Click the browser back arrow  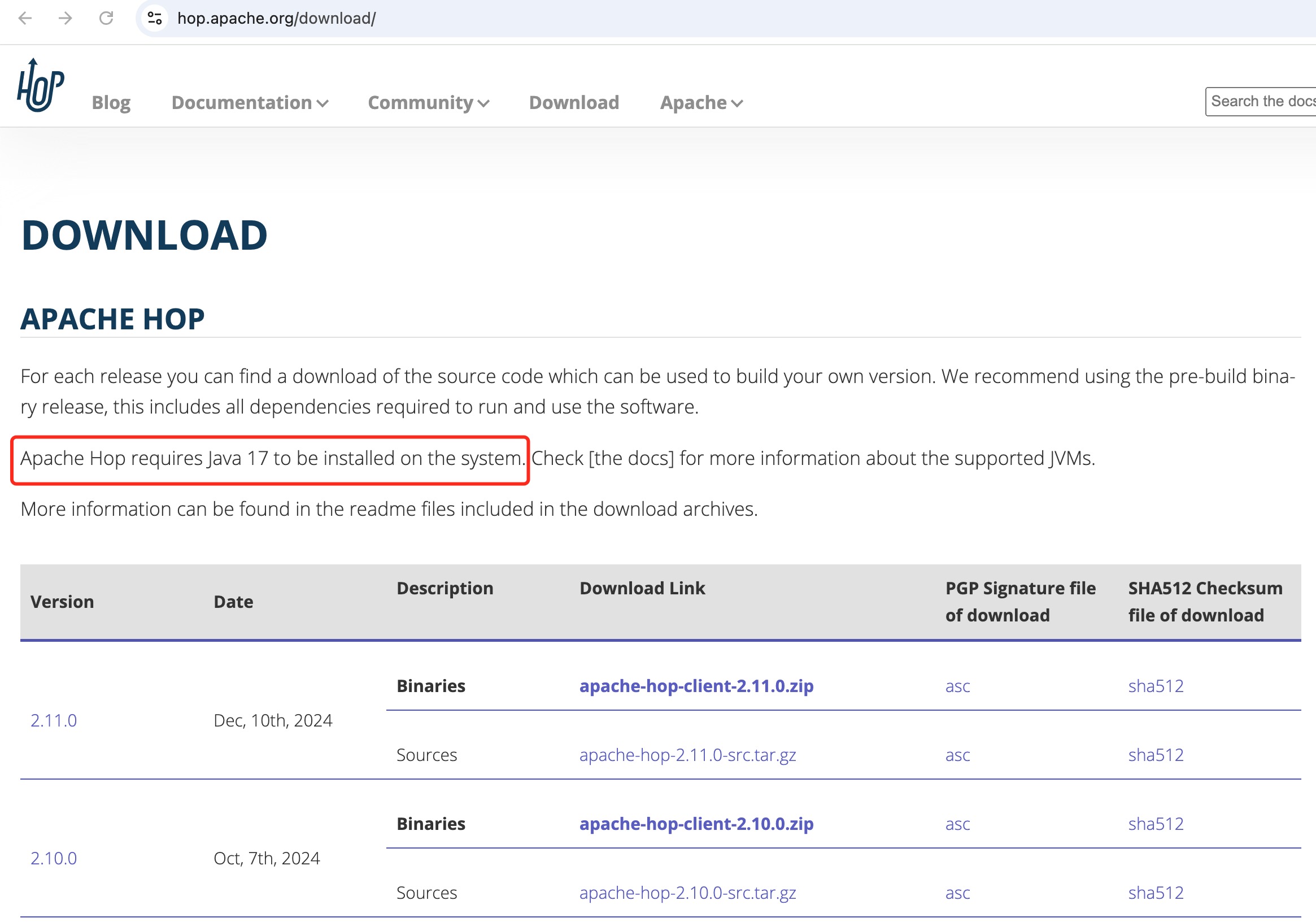point(25,18)
